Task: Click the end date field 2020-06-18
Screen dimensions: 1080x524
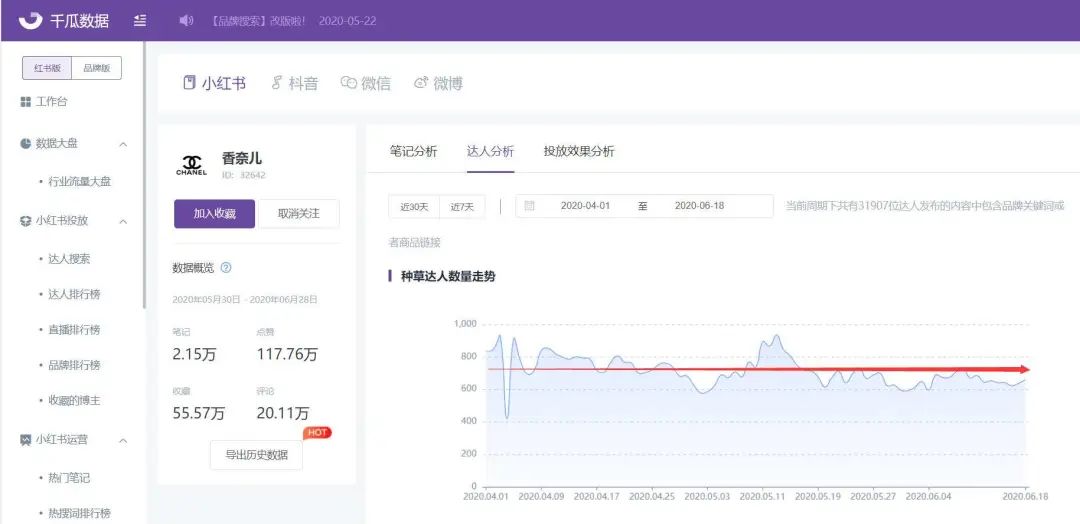Action: tap(699, 206)
